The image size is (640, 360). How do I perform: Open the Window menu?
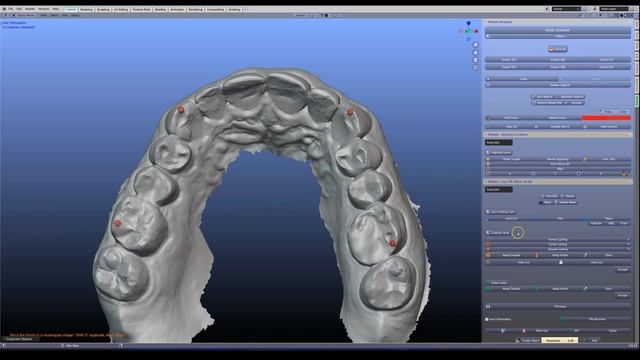[44, 9]
